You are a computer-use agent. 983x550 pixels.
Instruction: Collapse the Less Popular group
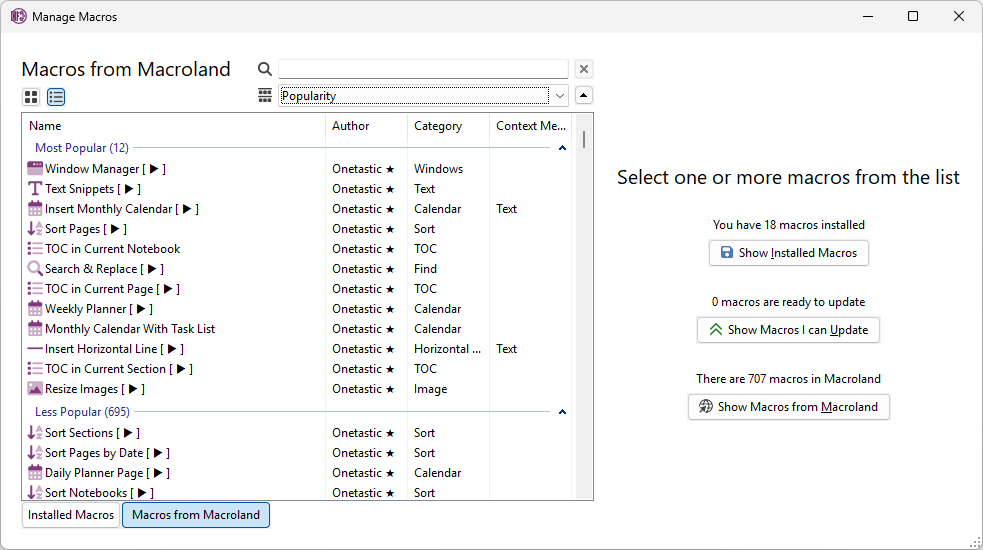562,412
